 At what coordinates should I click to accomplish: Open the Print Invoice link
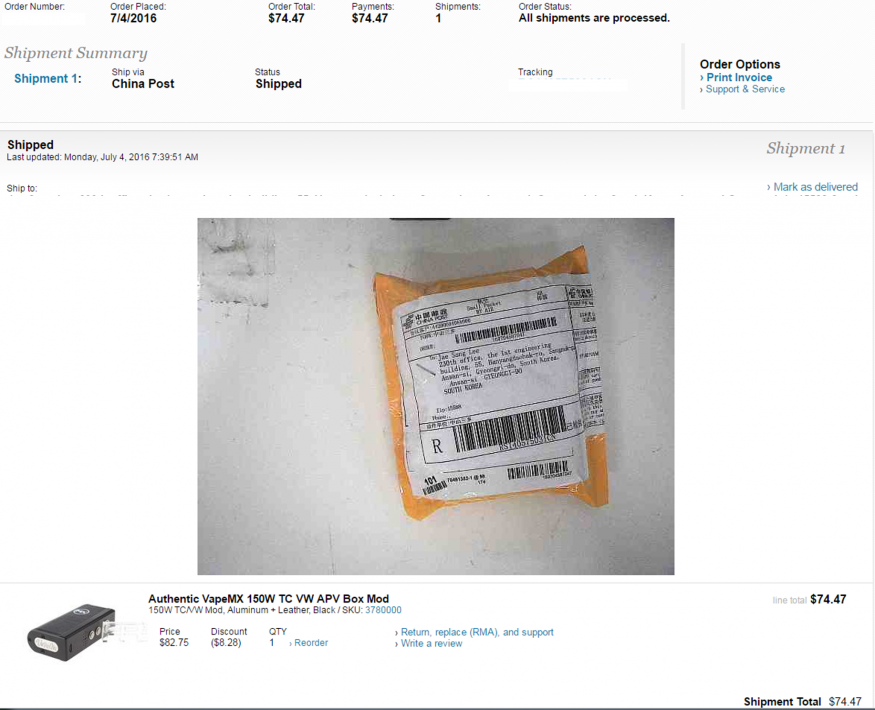click(x=739, y=78)
